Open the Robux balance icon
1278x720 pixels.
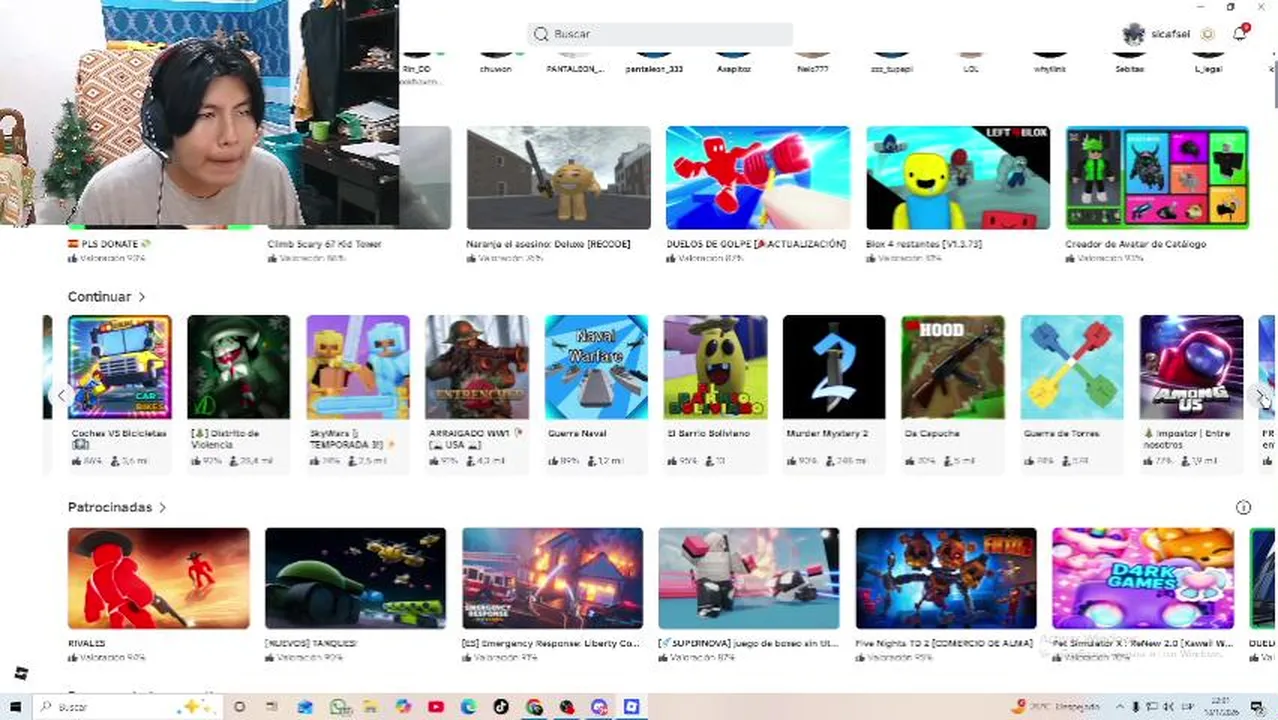1207,34
